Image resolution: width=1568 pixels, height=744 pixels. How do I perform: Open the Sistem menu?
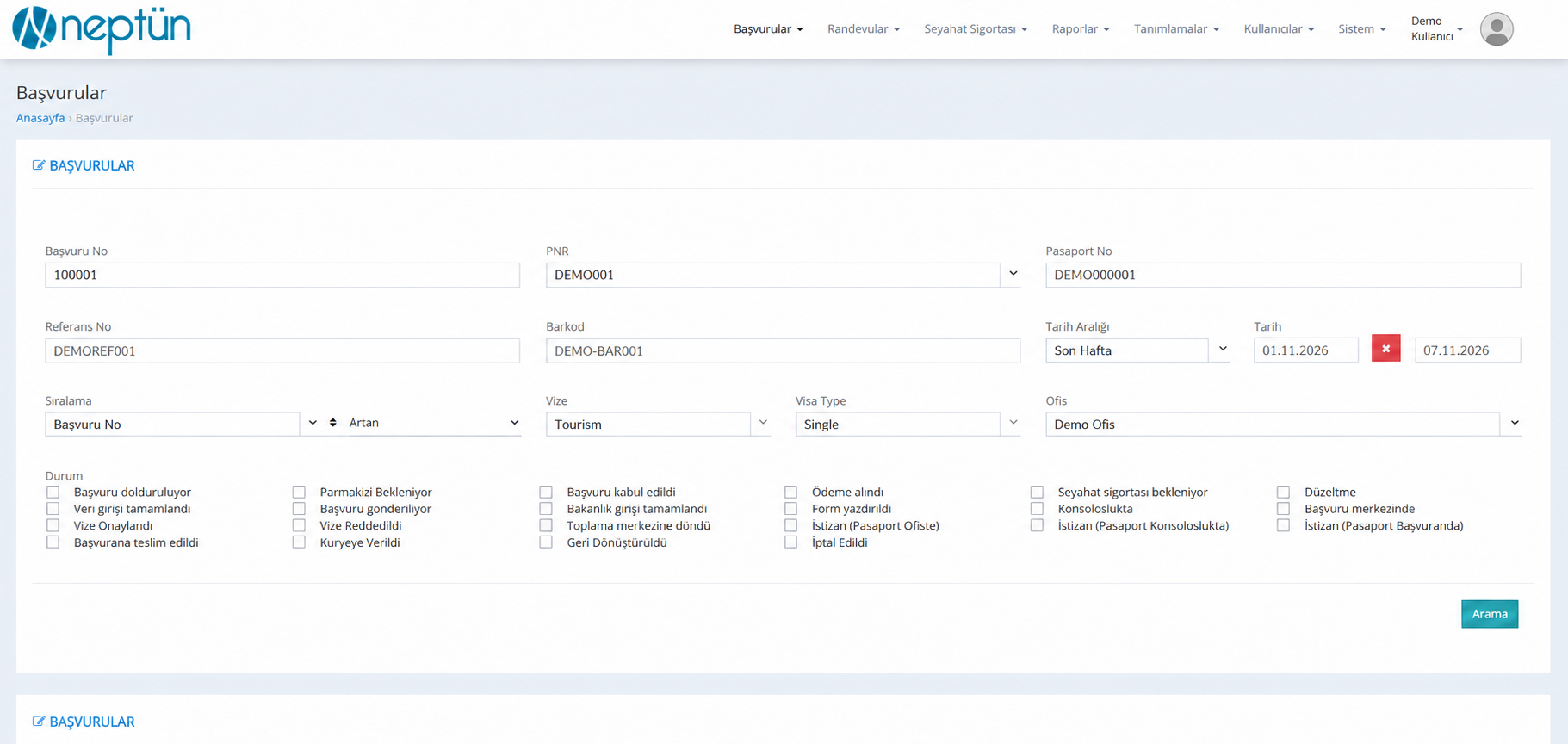pos(1362,29)
